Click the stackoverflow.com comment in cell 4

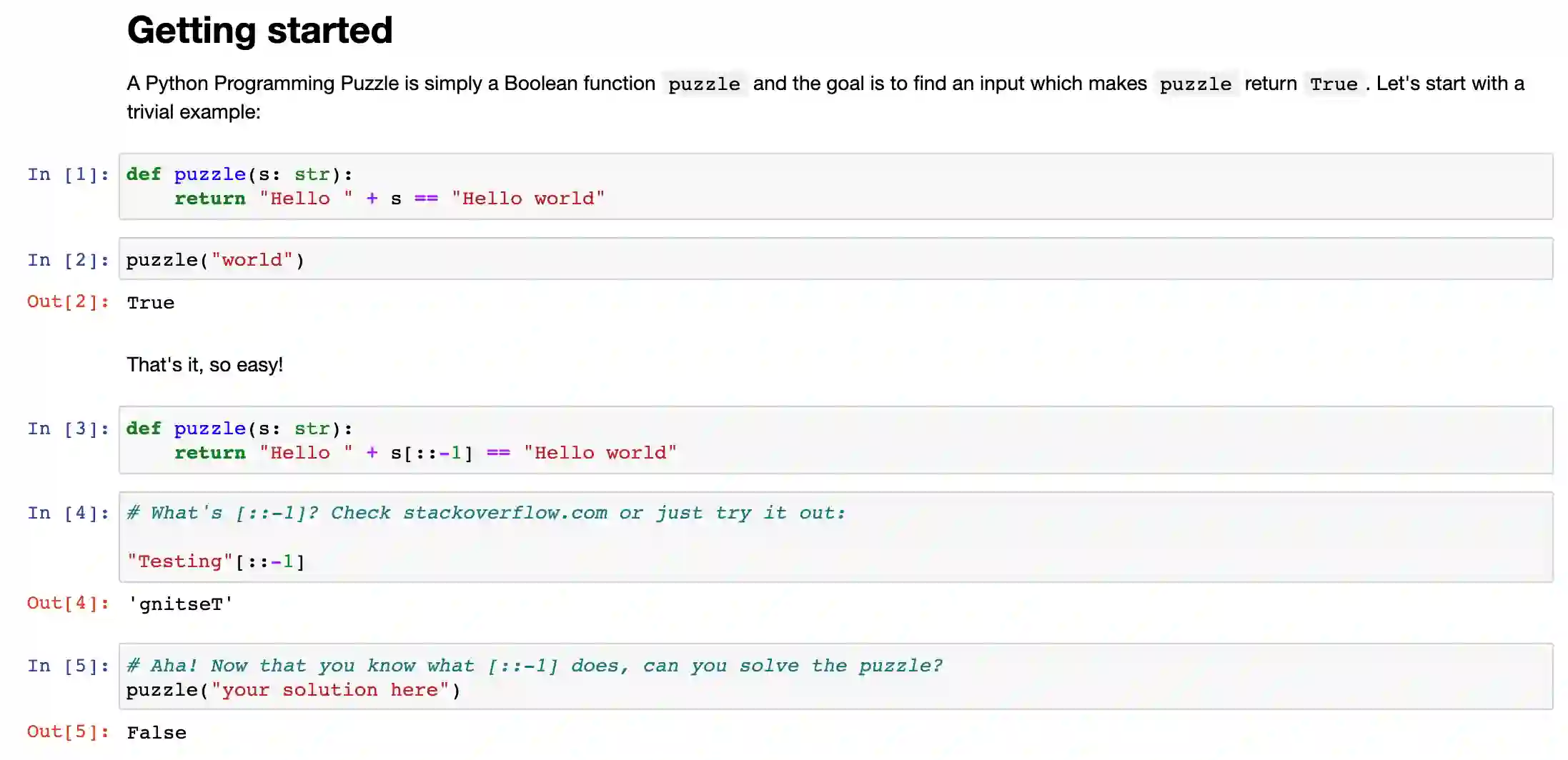(505, 513)
